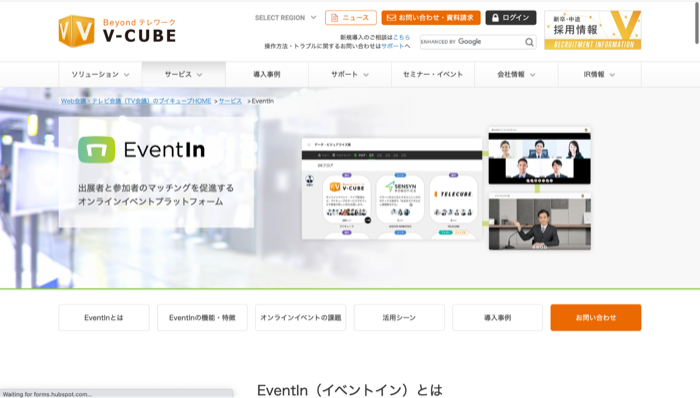The image size is (700, 398).
Task: Click the V-CUBE logo
Action: click(x=117, y=31)
